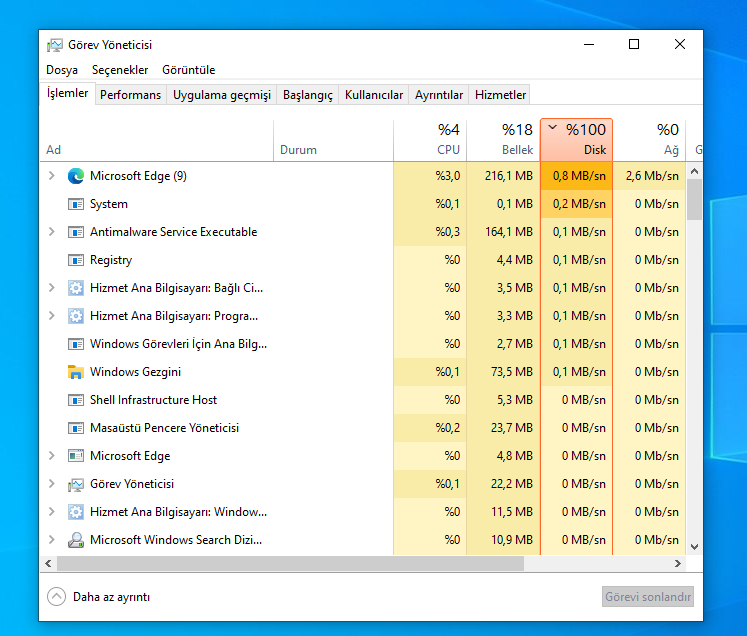Expand the Antimalware Service Executable group
This screenshot has height=636, width=747.
click(51, 232)
